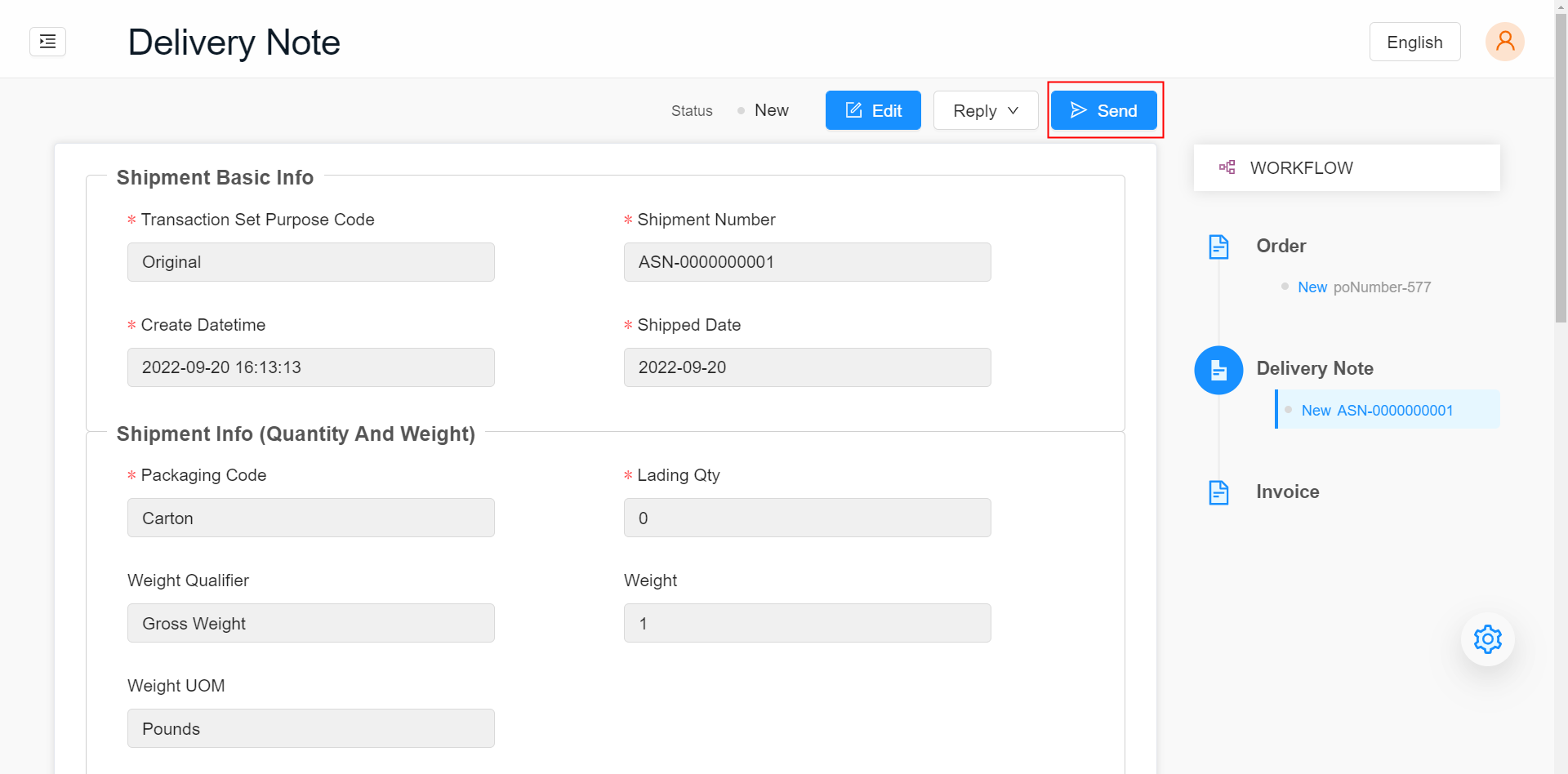Click the Shipment Basic Info section heading
1568x774 pixels.
coord(215,177)
